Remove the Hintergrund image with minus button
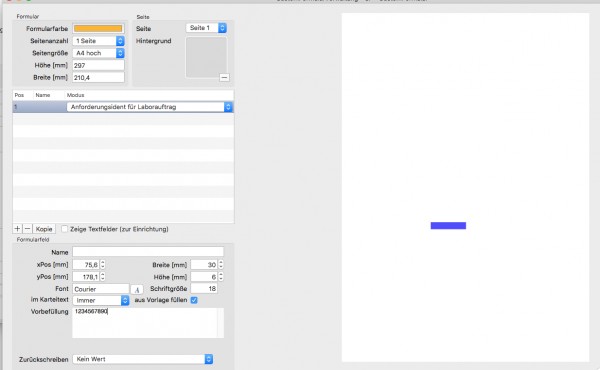 point(224,78)
